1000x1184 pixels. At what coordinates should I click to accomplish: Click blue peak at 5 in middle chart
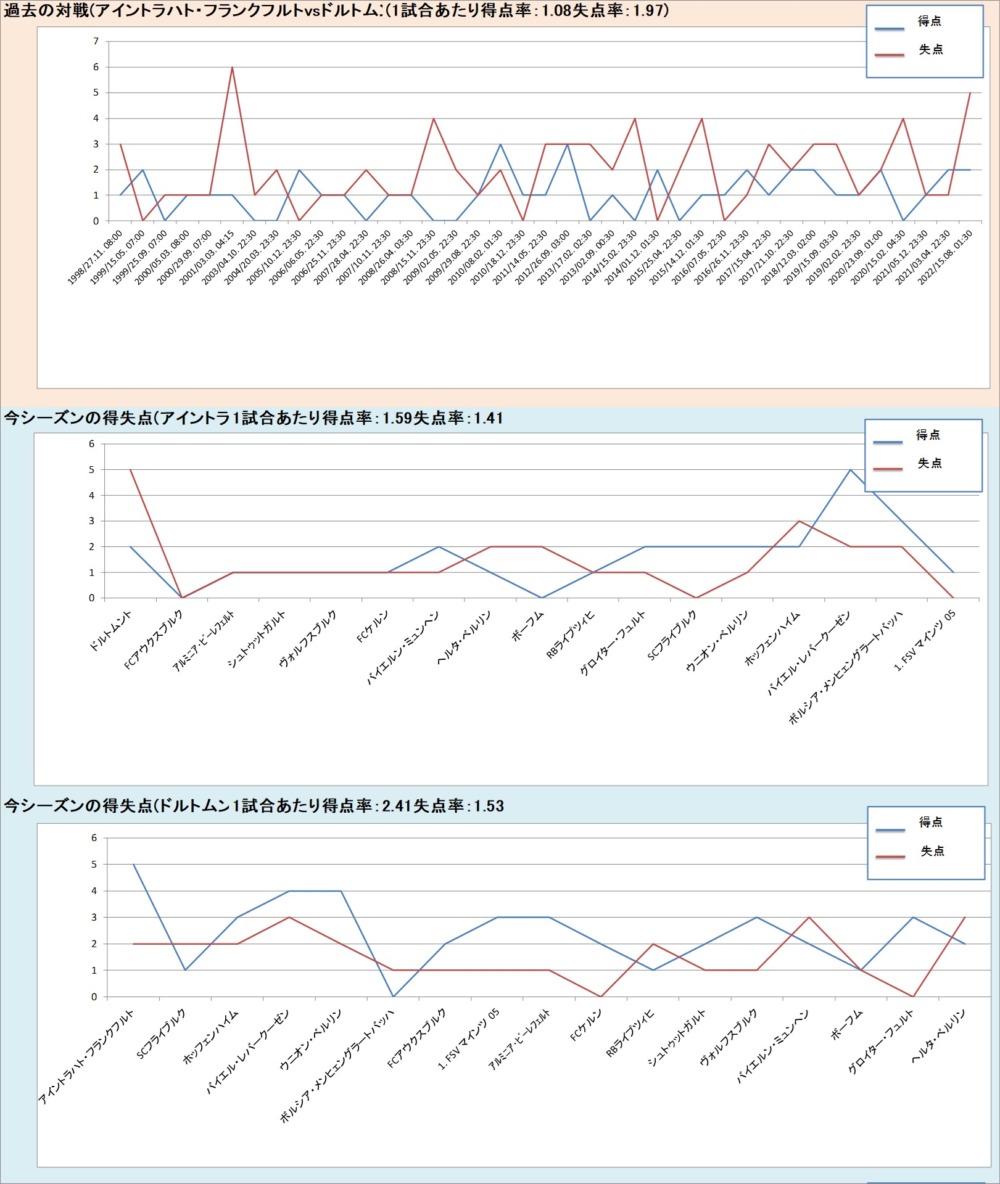pyautogui.click(x=850, y=470)
